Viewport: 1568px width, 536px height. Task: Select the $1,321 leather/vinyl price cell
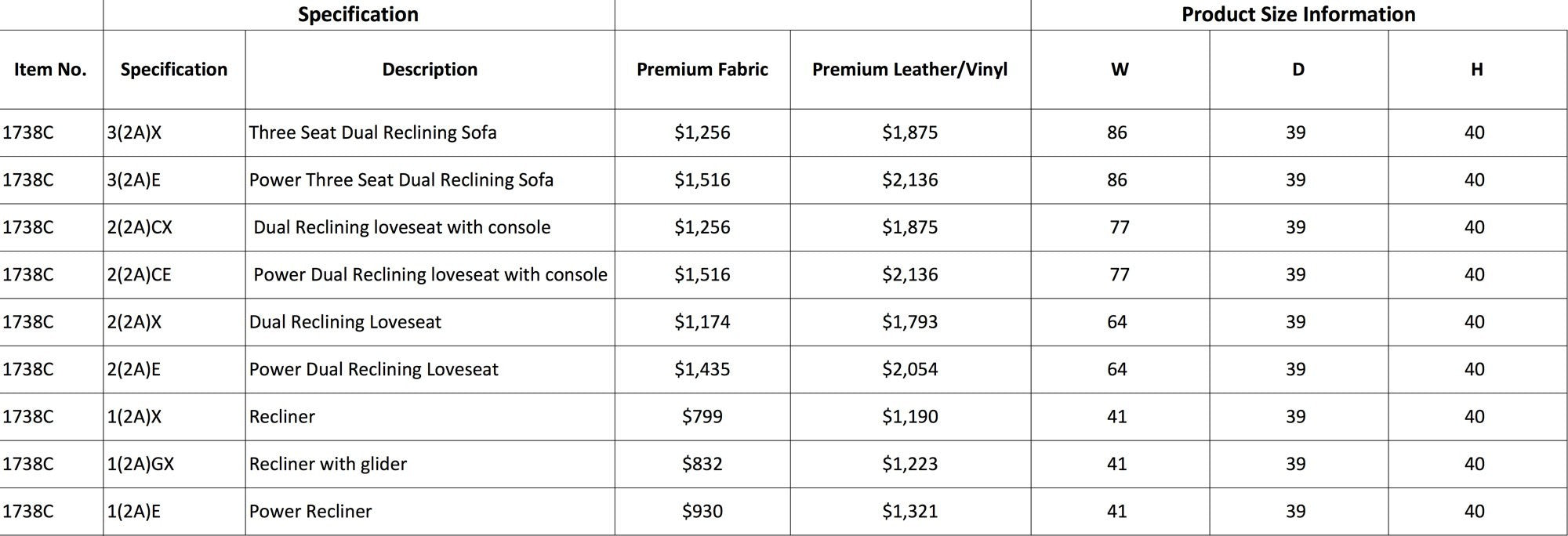tap(910, 512)
